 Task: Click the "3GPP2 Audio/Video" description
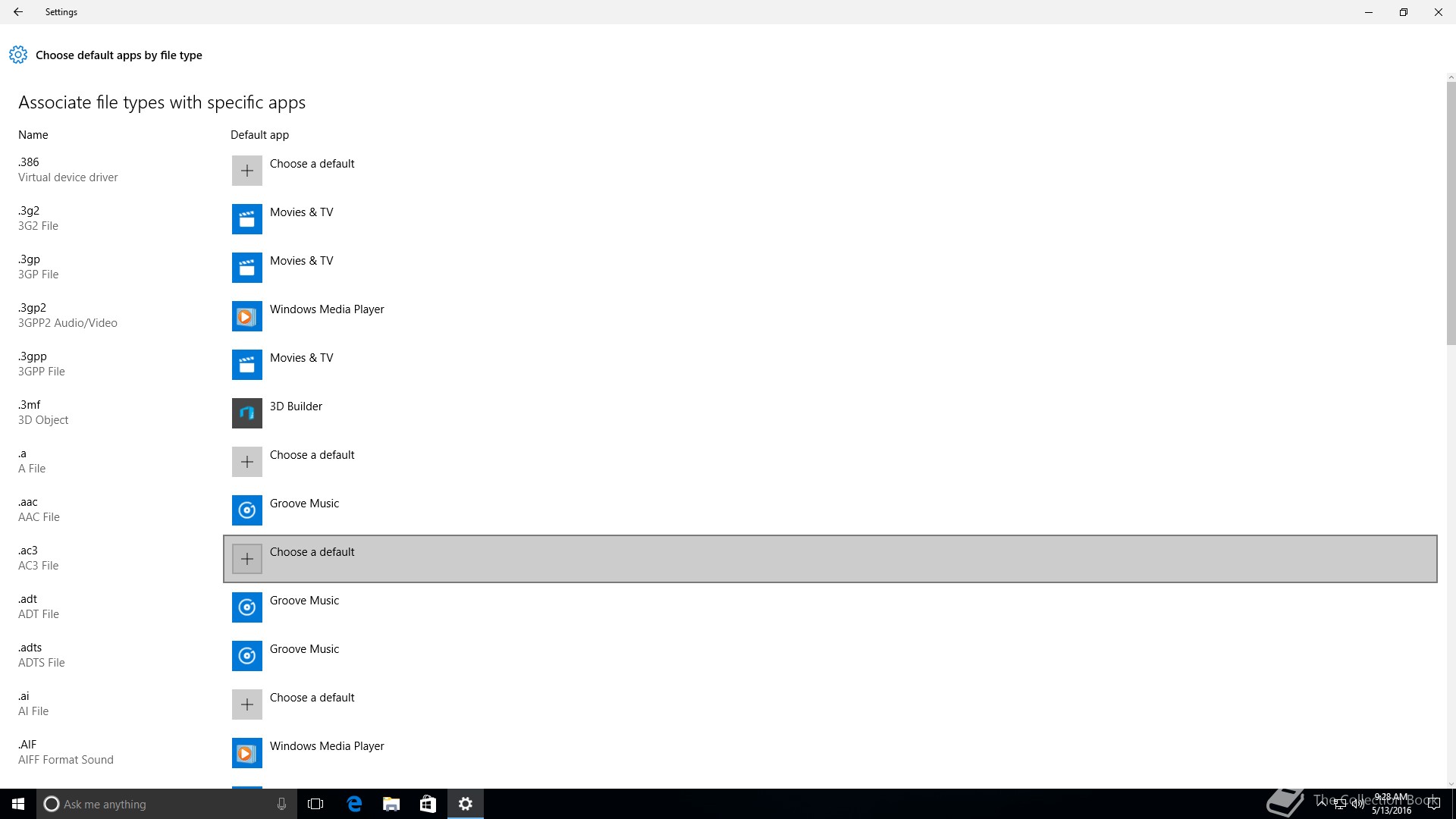point(67,323)
